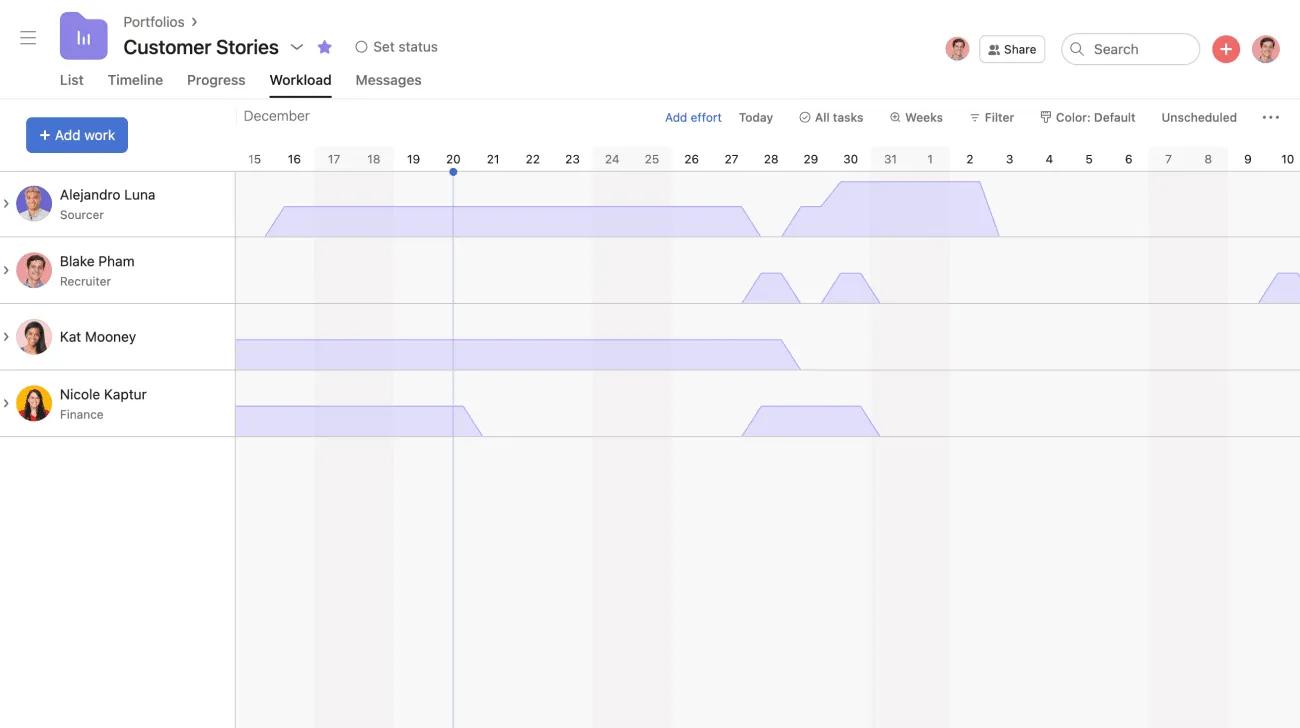Viewport: 1300px width, 728px height.
Task: Expand Kat Mooney's workload row
Action: coord(6,337)
